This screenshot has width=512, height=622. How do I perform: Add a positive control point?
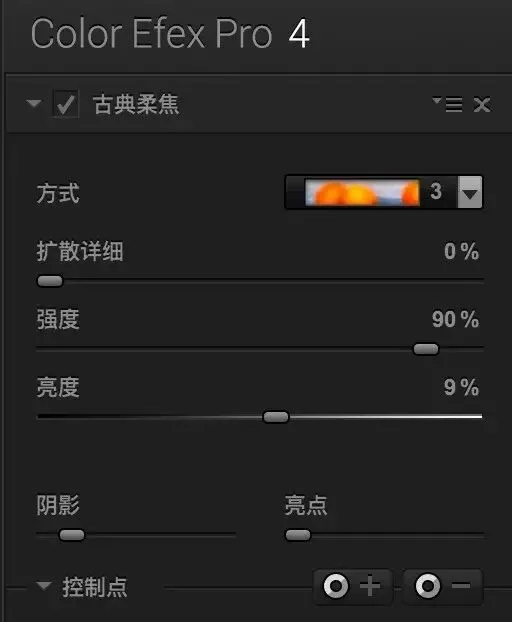click(353, 586)
